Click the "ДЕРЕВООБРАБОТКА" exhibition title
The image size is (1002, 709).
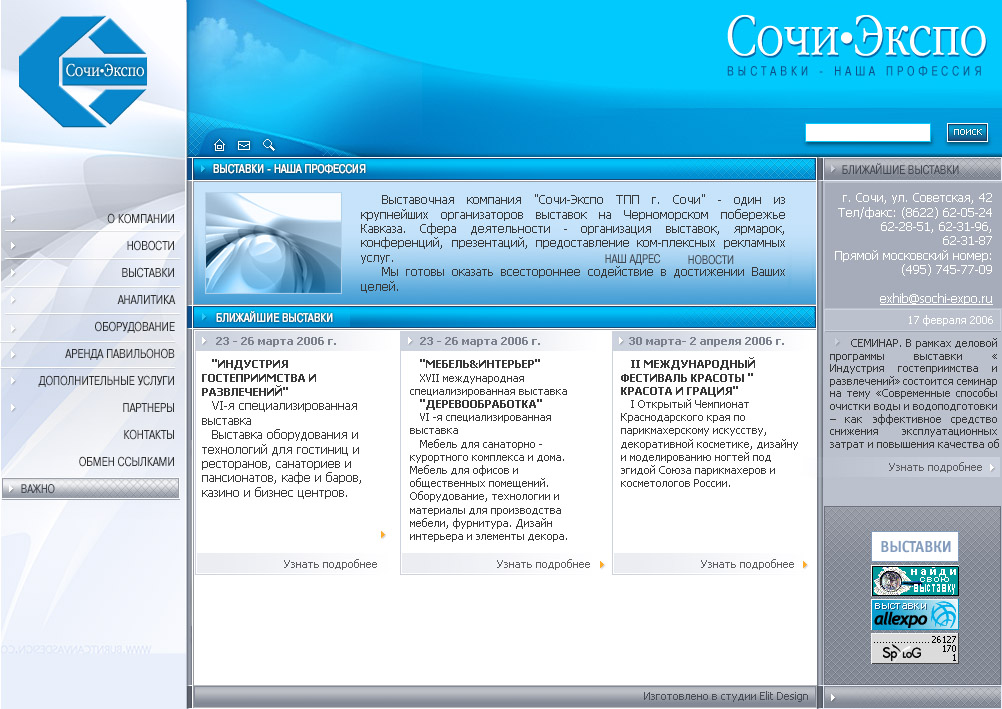tap(481, 404)
